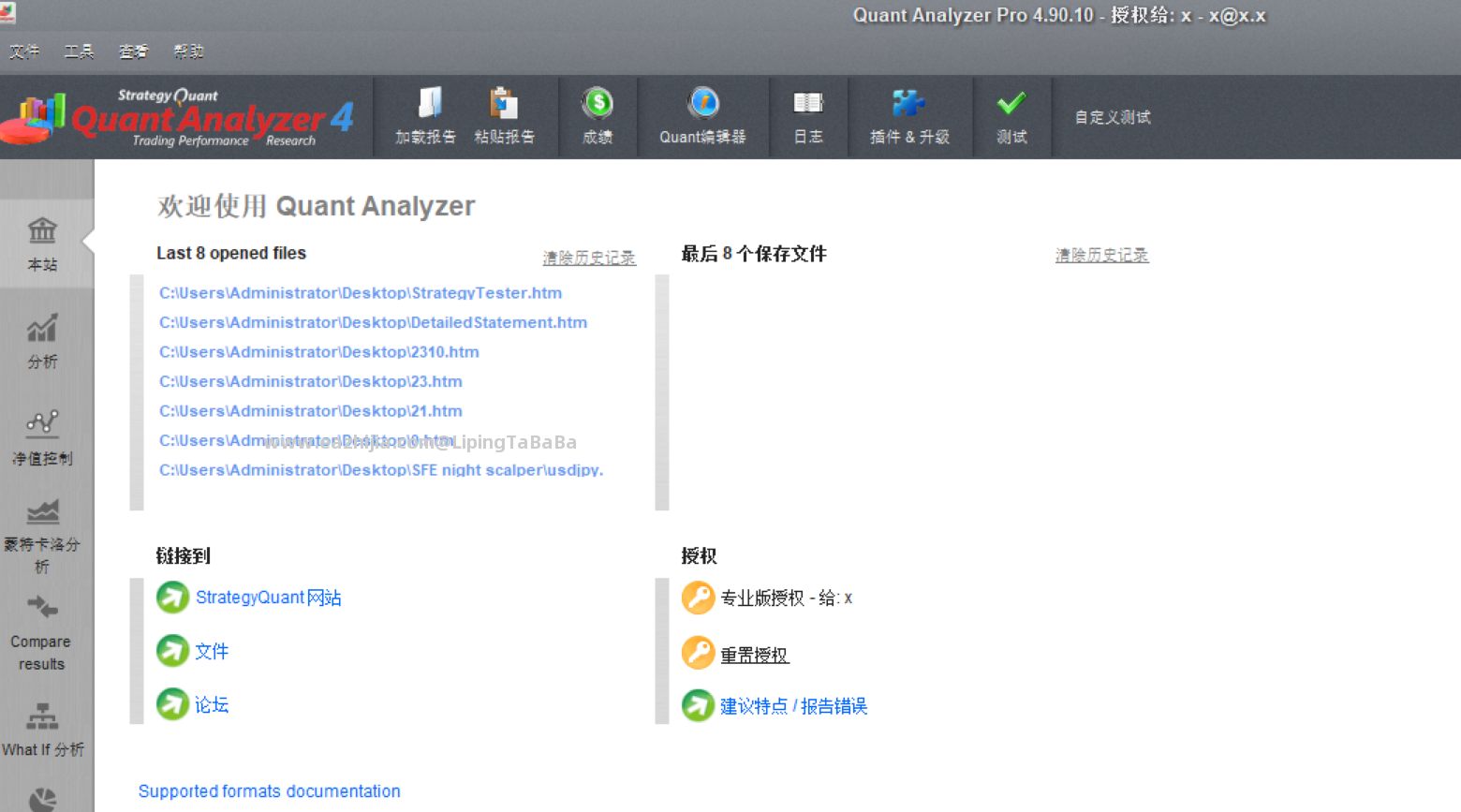Open StrategyTester.htm from recent files
Image resolution: width=1461 pixels, height=812 pixels.
click(361, 293)
